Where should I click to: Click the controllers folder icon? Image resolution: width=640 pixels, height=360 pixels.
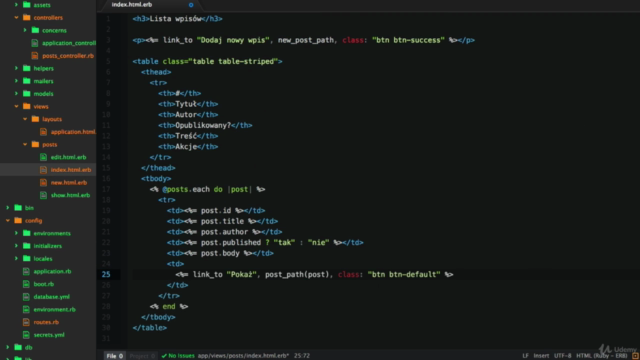pos(27,18)
